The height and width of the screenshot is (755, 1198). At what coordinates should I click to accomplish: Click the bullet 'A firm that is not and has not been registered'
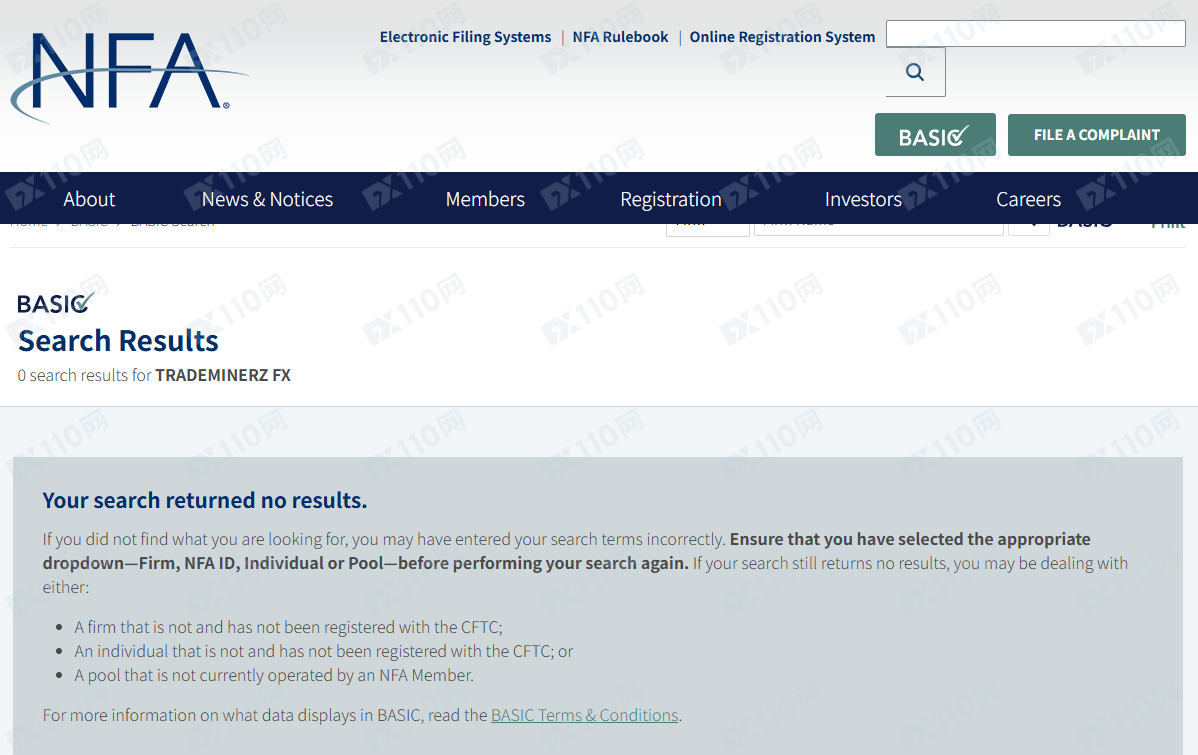pos(288,627)
